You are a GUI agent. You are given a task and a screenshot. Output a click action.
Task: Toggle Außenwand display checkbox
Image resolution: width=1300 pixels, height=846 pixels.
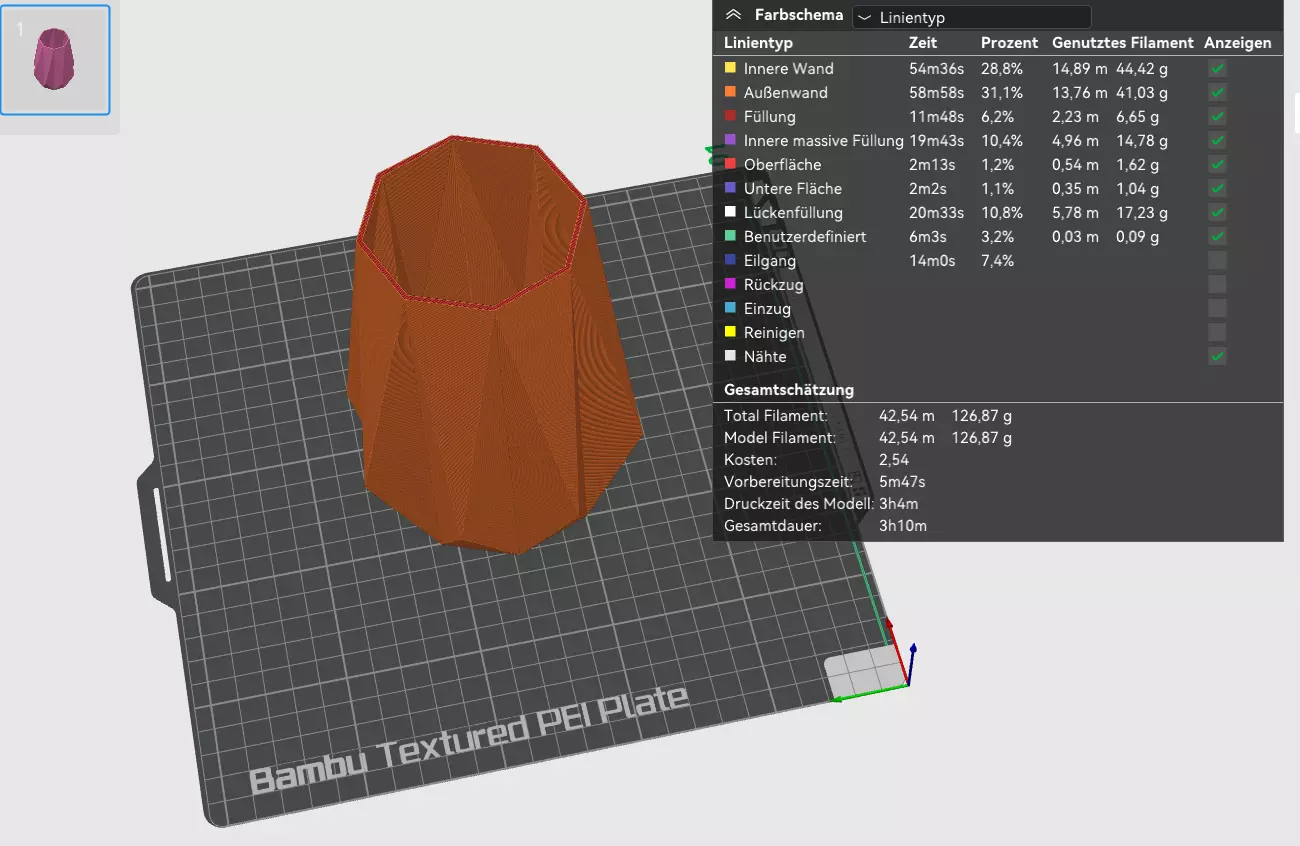point(1217,93)
